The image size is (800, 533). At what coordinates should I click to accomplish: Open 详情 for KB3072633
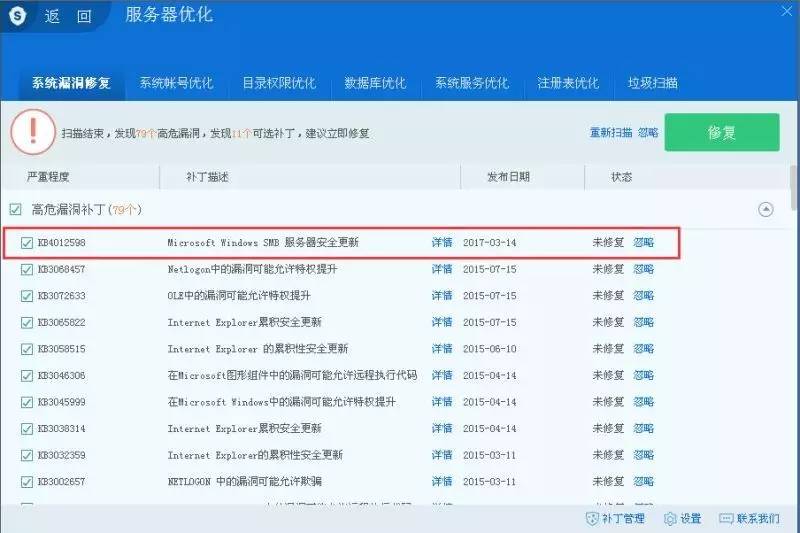point(442,295)
